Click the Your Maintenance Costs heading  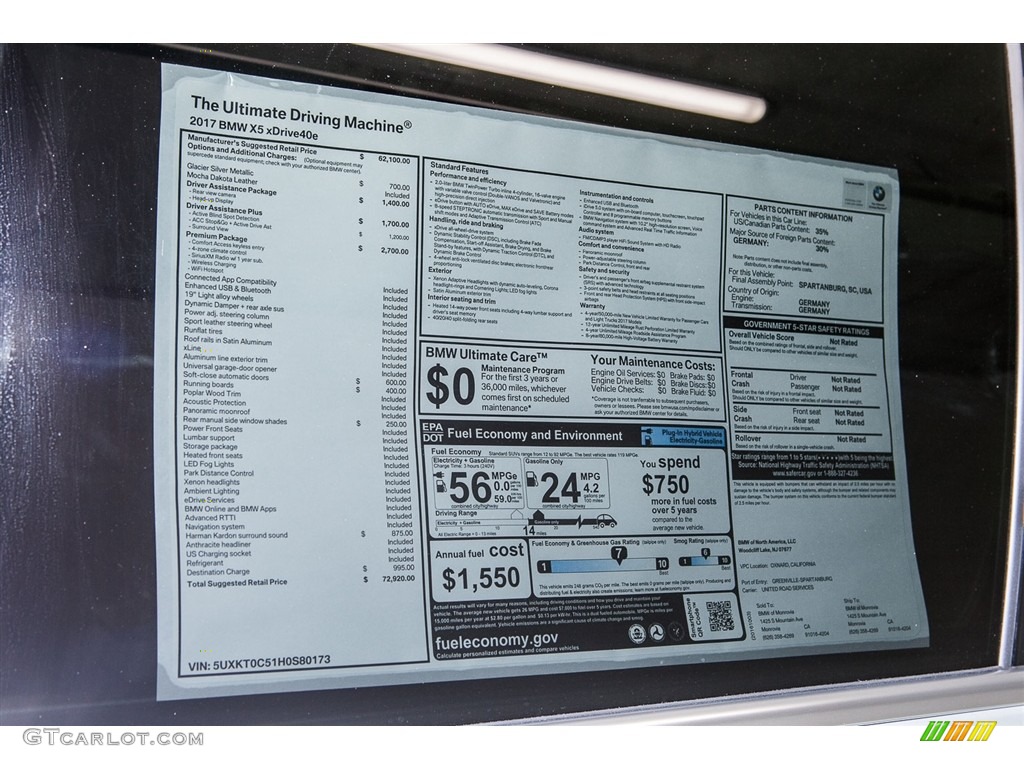tap(652, 362)
